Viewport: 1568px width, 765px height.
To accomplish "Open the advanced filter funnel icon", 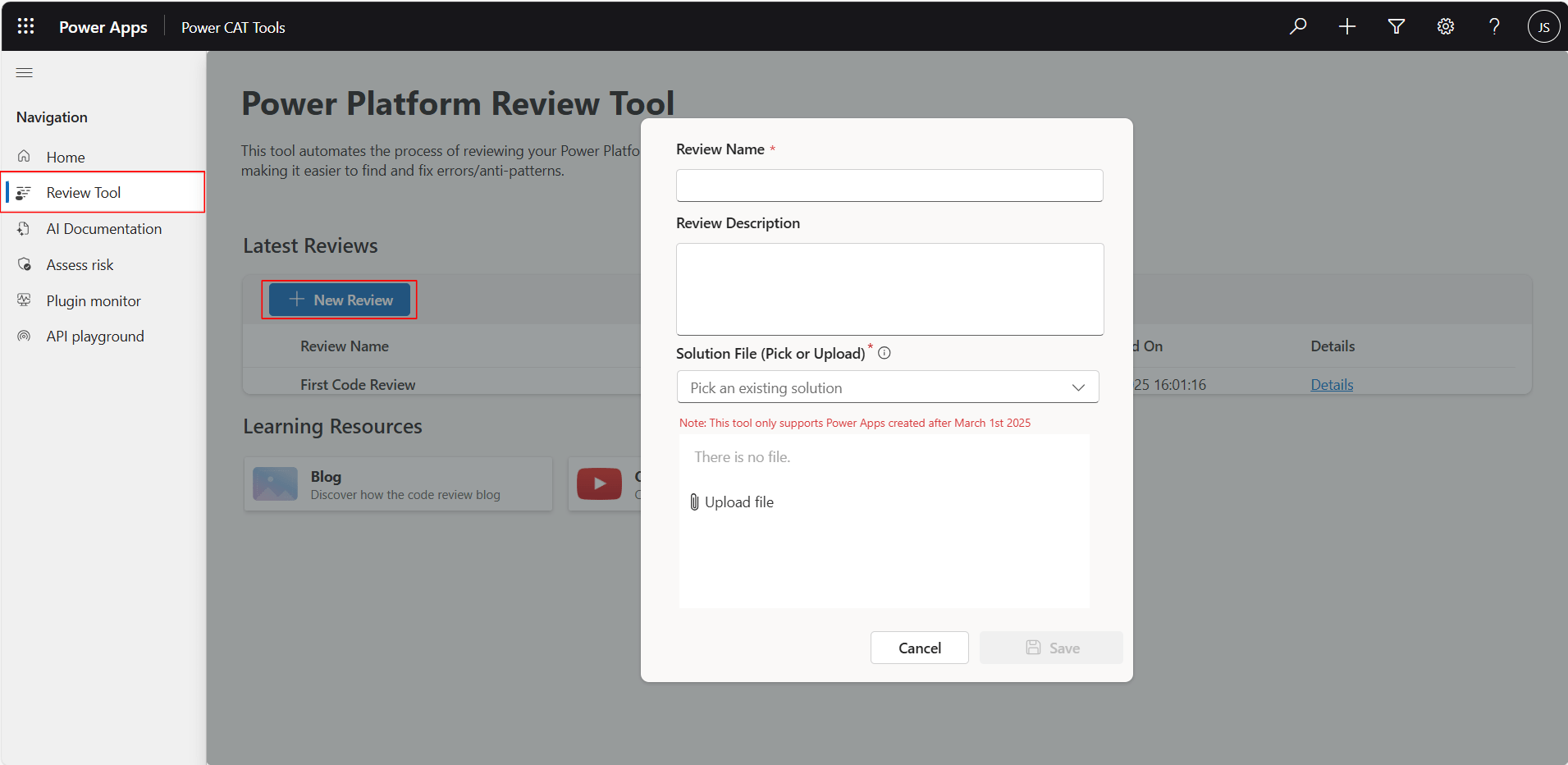I will tap(1397, 26).
